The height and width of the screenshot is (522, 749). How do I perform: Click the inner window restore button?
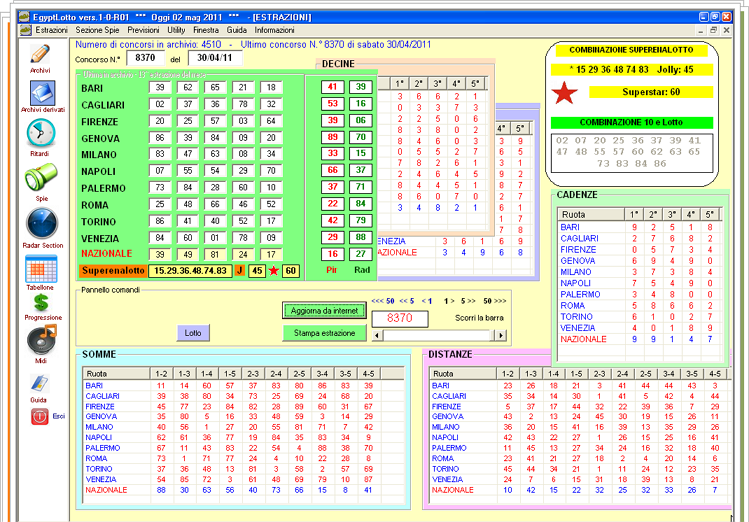[x=714, y=30]
